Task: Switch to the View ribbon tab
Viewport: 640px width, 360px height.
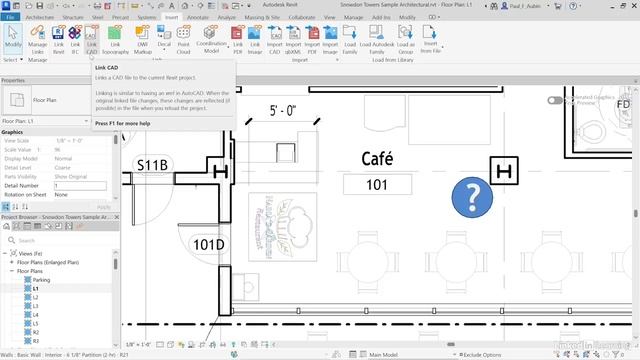Action: pos(329,17)
